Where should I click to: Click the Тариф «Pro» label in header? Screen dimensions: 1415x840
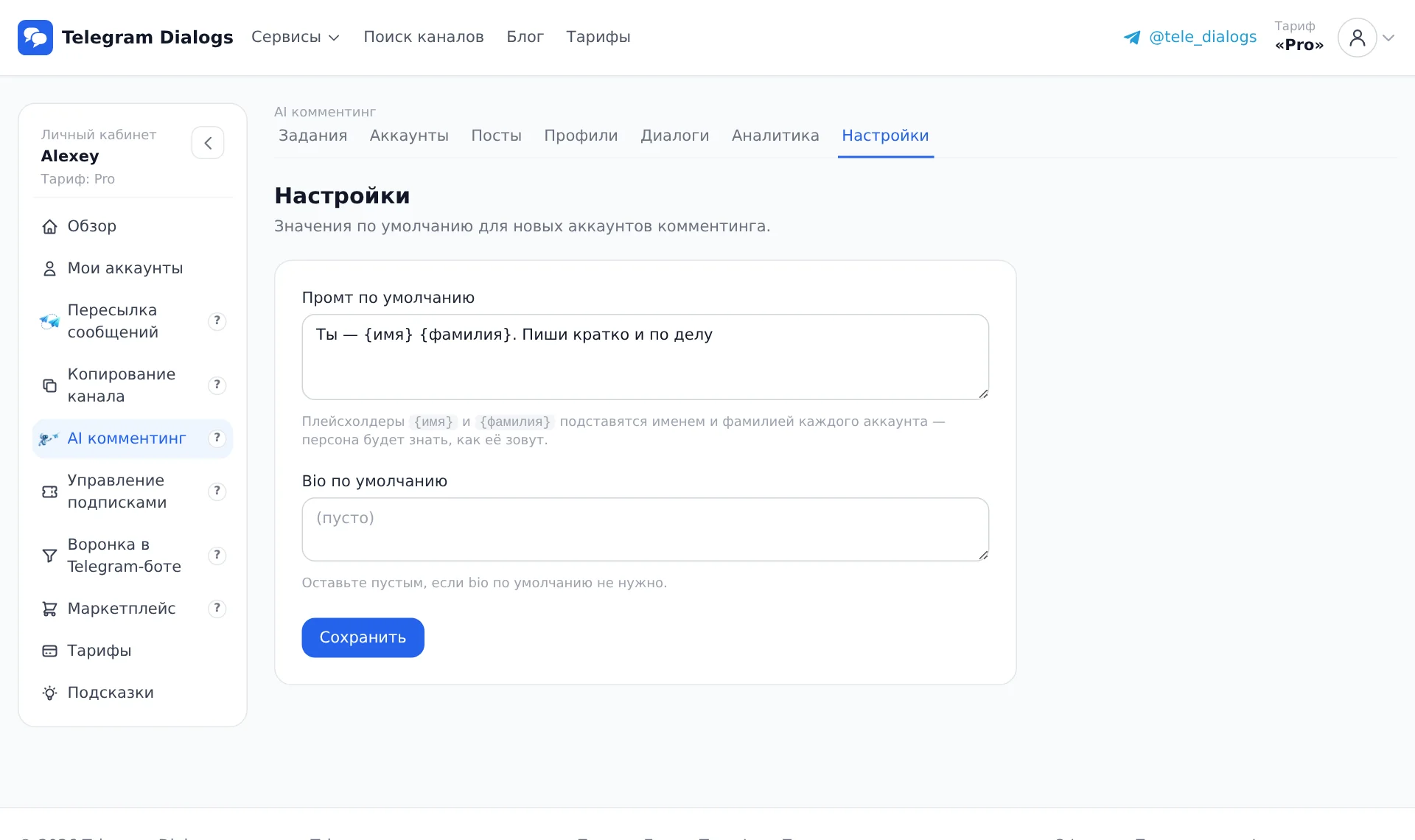click(x=1299, y=36)
